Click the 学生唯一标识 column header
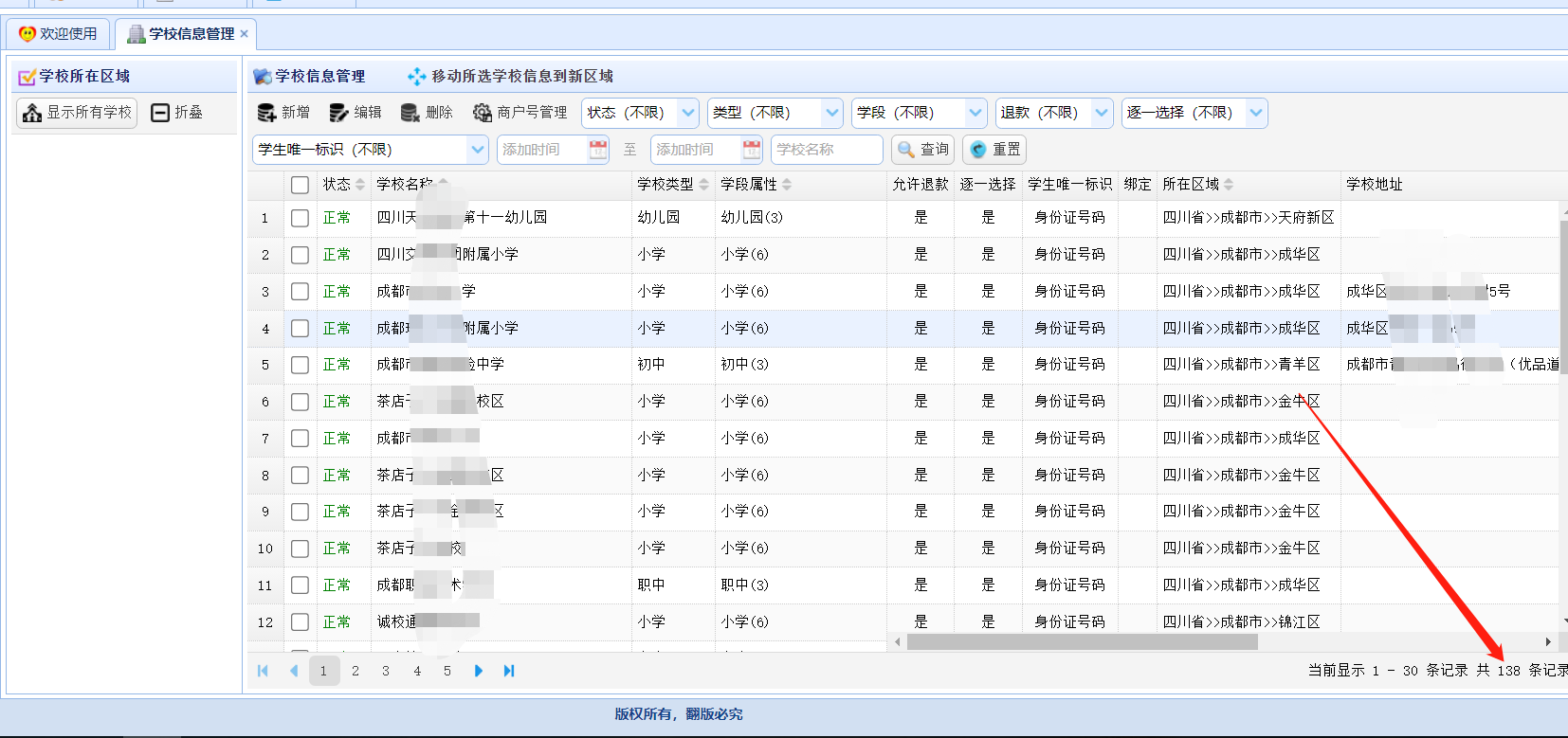The image size is (1568, 738). pos(1069,185)
